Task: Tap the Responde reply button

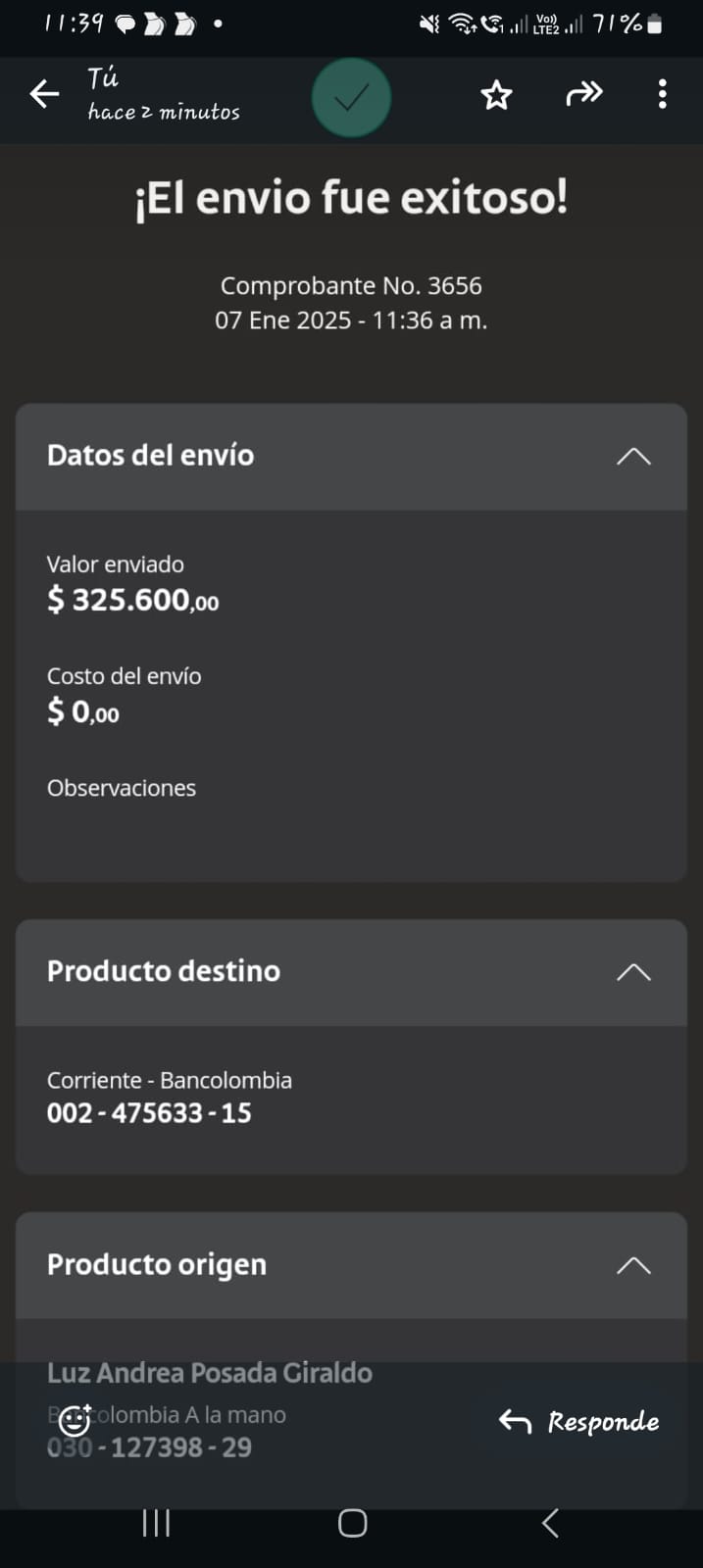Action: coord(579,1422)
